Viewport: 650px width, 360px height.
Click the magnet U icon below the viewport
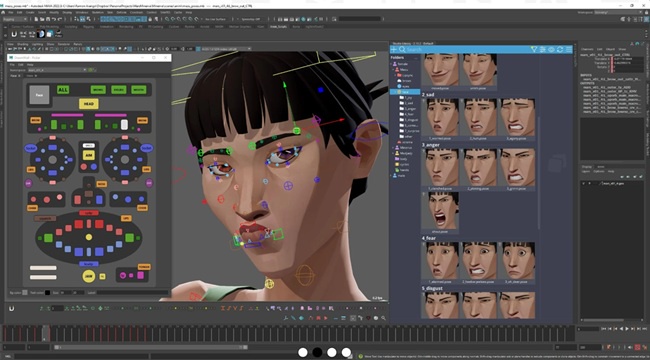pos(12,309)
